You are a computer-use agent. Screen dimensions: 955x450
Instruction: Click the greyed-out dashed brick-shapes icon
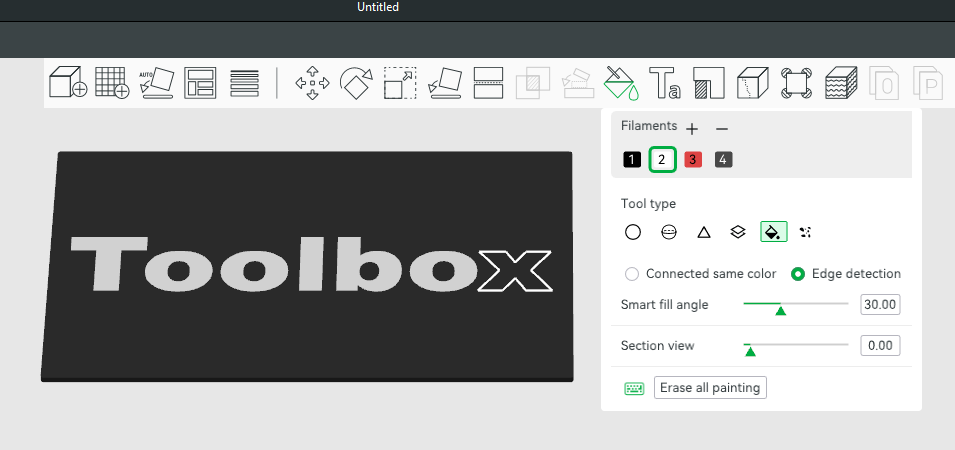coord(576,83)
